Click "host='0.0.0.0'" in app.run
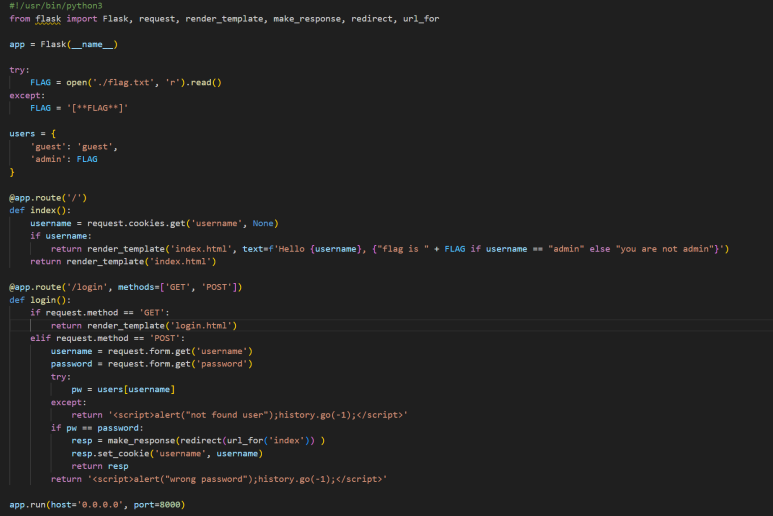773x516 pixels. [x=87, y=505]
